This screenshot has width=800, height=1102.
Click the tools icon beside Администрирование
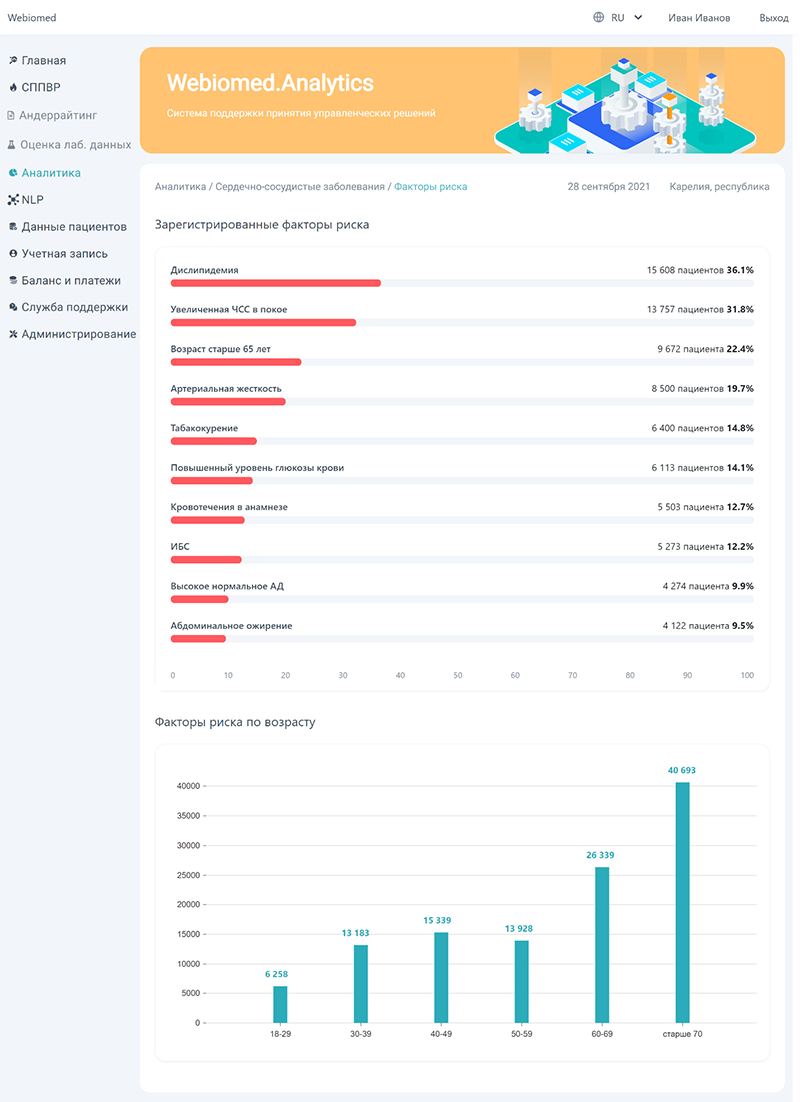[13, 334]
